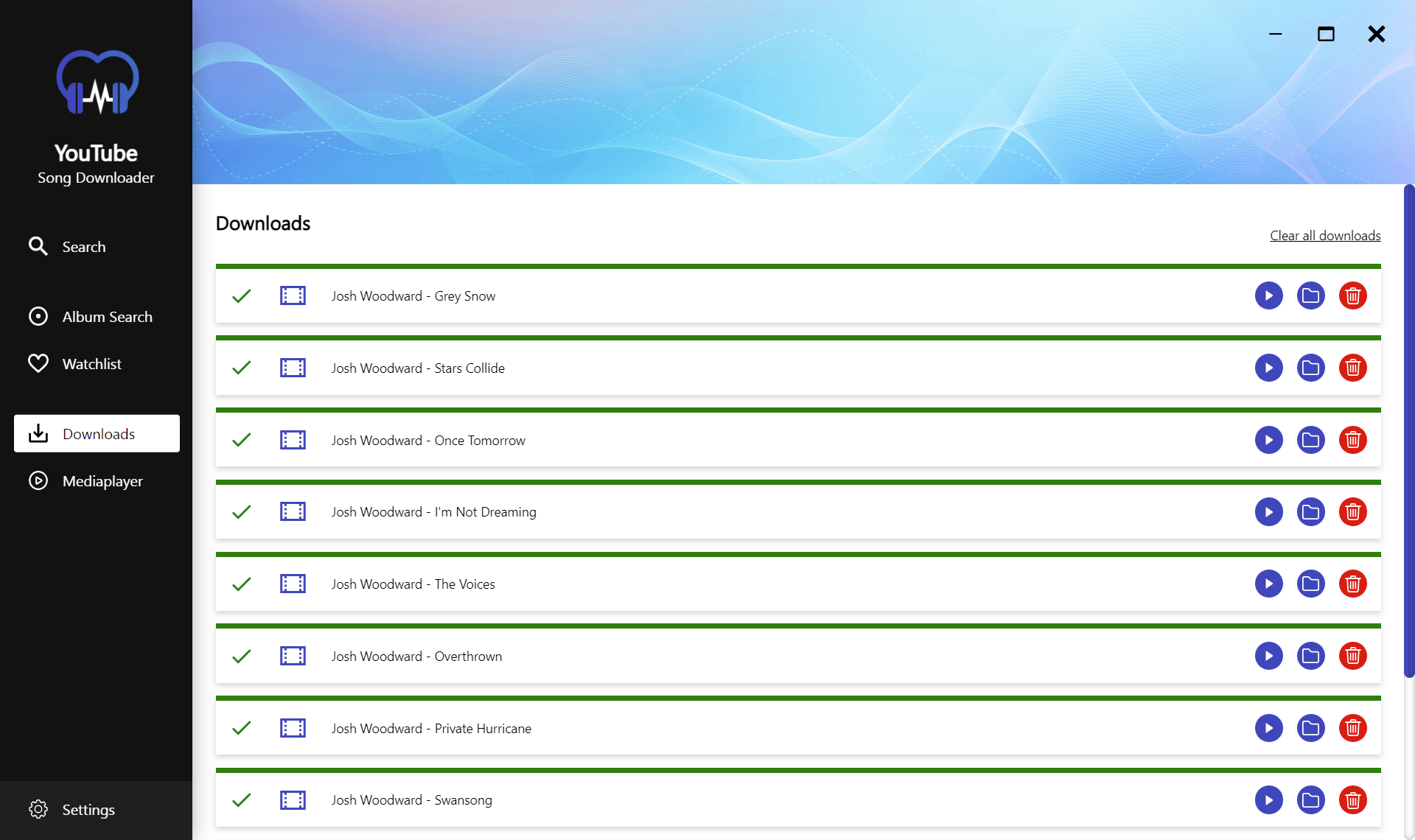The image size is (1415, 840).
Task: Delete the I'm Not Dreaming download
Action: [1352, 512]
